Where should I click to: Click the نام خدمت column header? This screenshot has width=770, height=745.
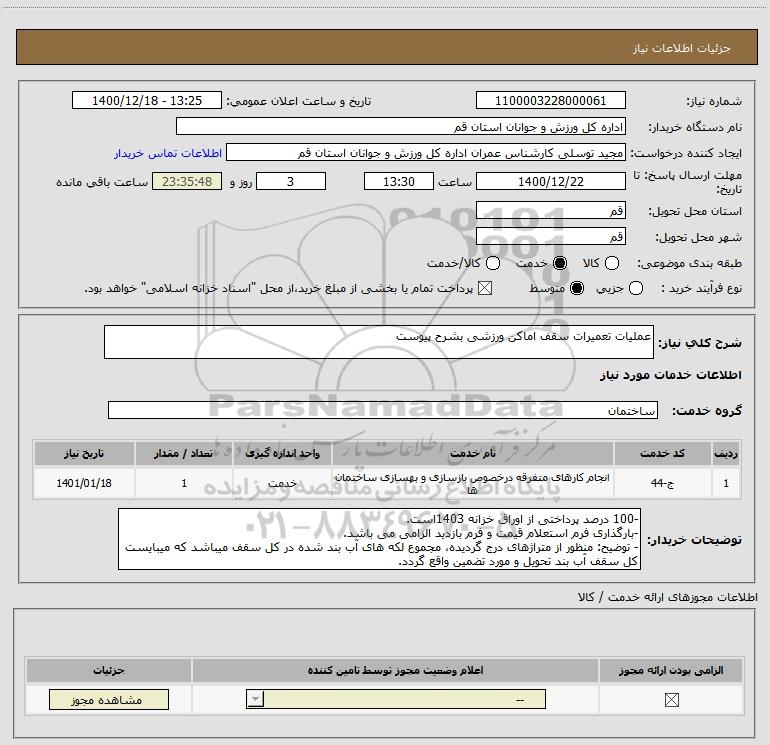point(473,453)
